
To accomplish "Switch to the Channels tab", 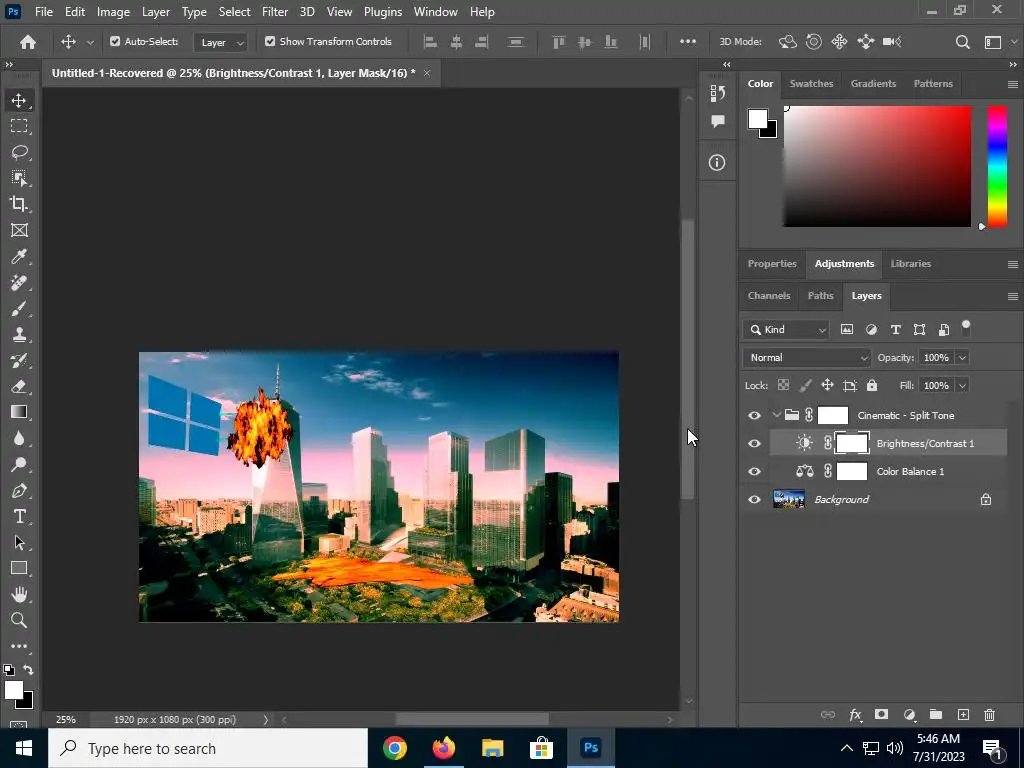I will [x=769, y=296].
